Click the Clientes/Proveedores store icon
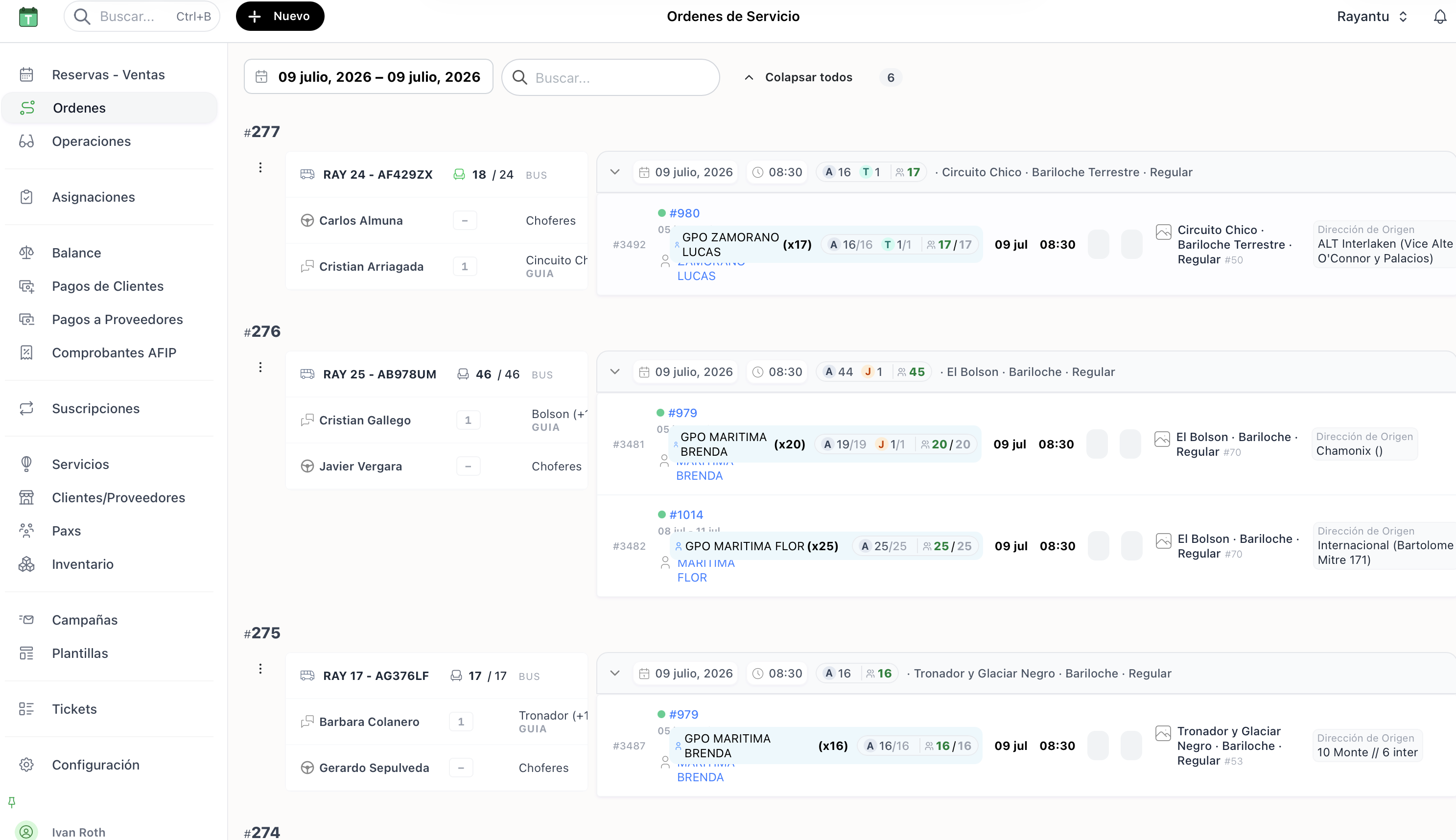 pyautogui.click(x=26, y=497)
